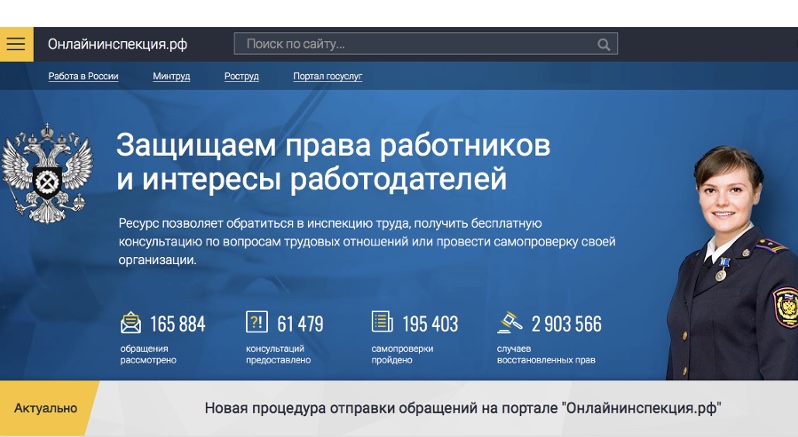Click the paragraph starting Ресурс позволяет обратиться
Image resolution: width=798 pixels, height=437 pixels.
pos(367,242)
